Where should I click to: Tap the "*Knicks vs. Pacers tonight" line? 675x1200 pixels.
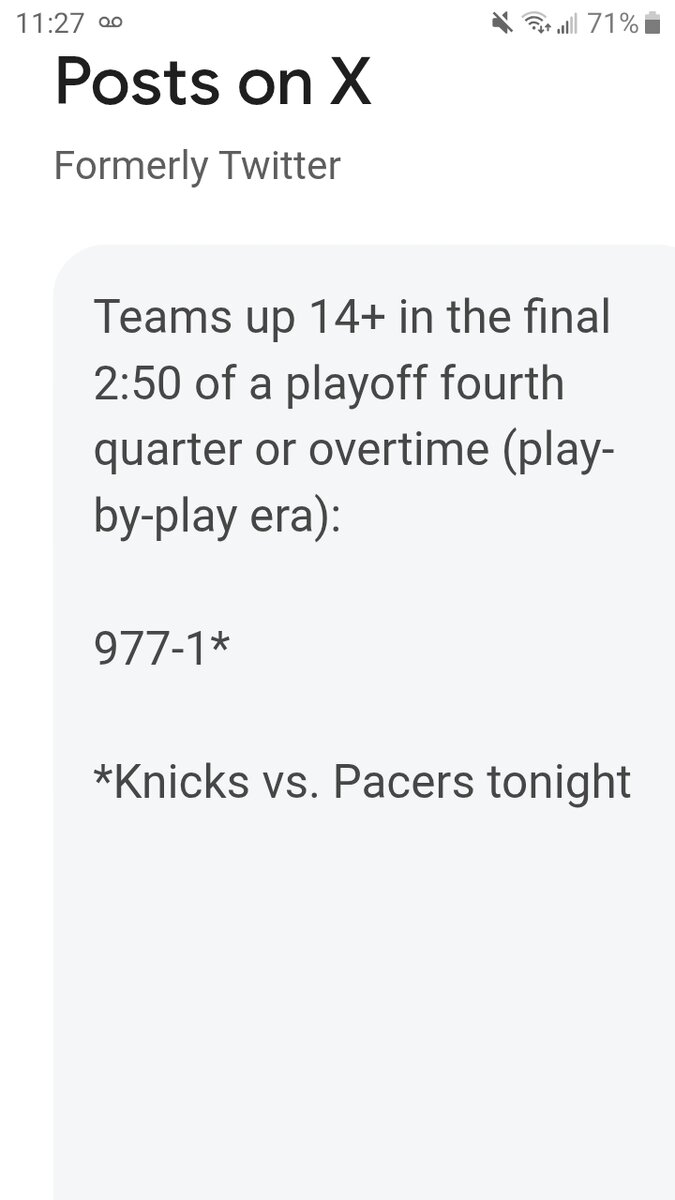click(362, 781)
